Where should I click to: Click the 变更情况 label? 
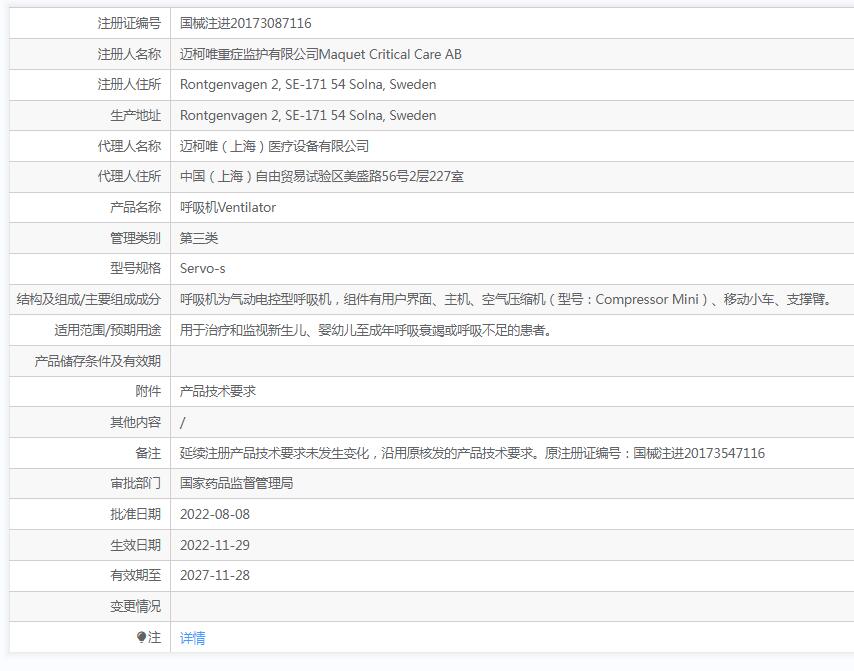[136, 606]
